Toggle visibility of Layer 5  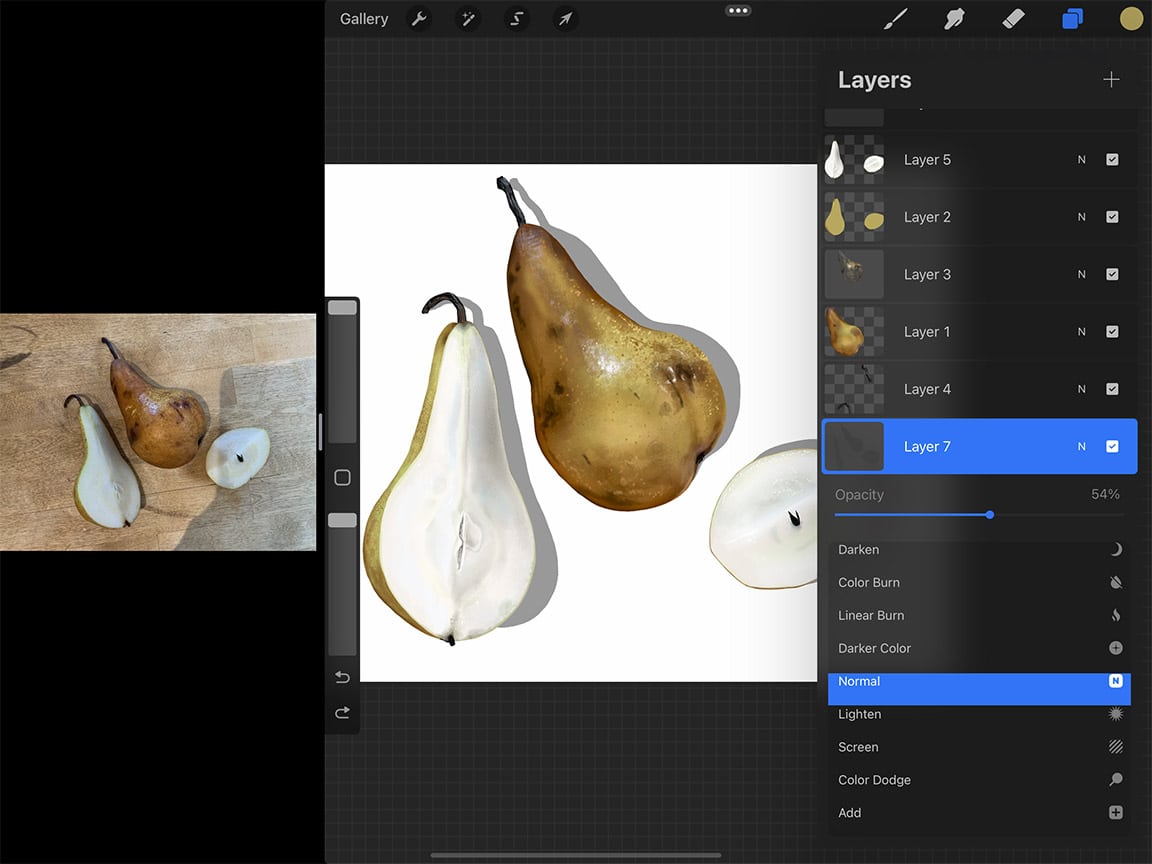[x=1112, y=160]
